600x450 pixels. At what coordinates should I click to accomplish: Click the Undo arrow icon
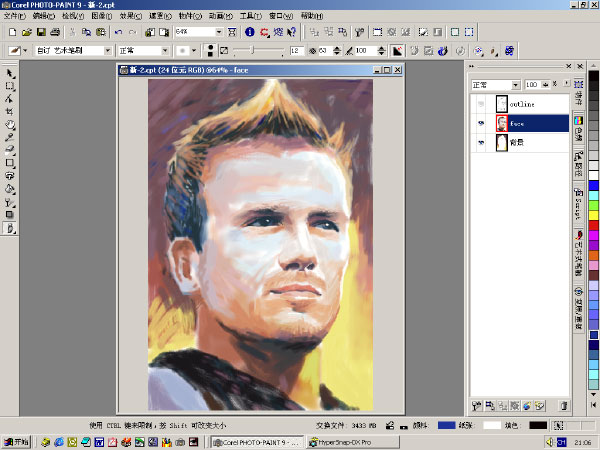pos(118,32)
